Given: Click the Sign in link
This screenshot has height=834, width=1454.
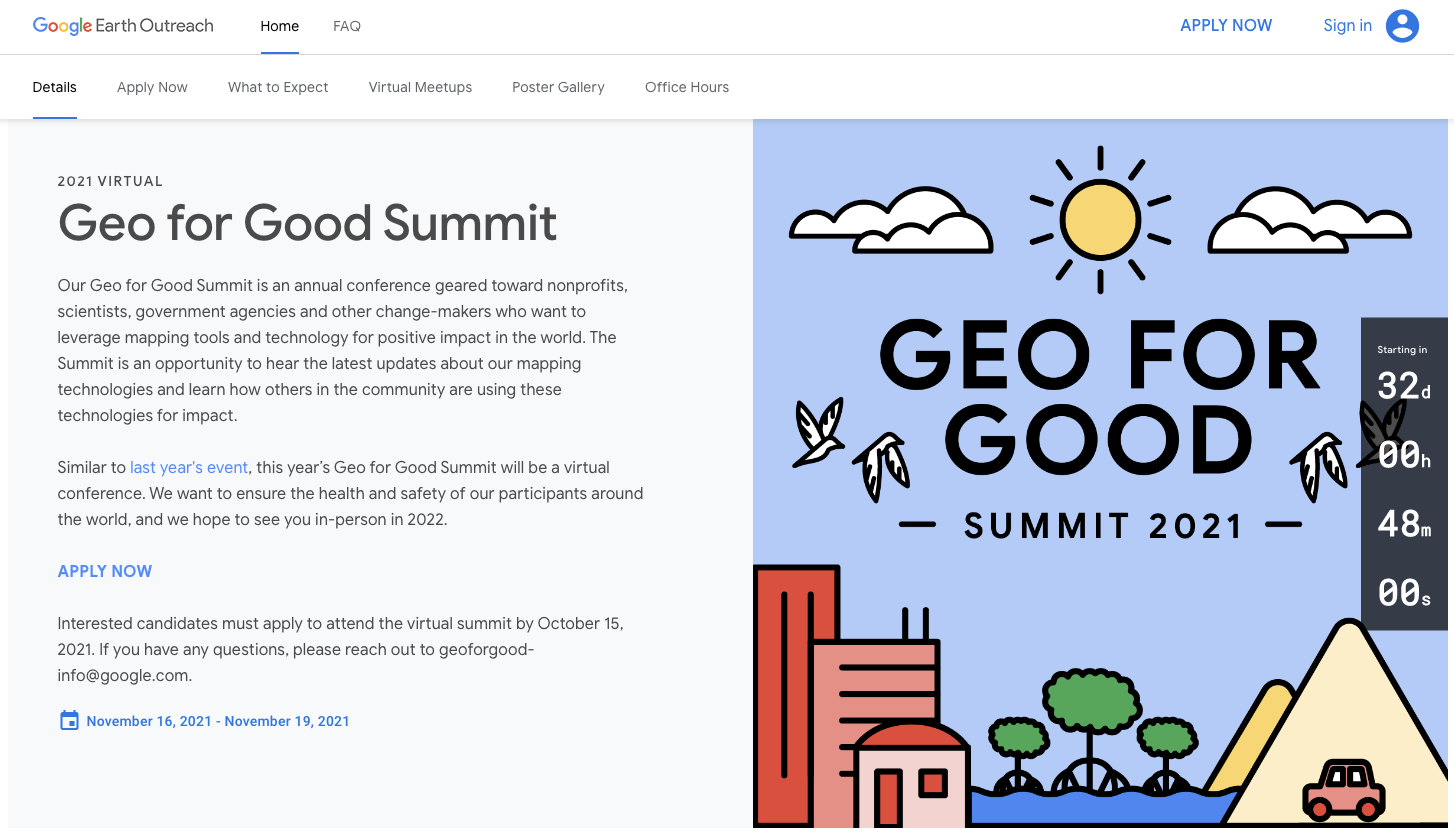Looking at the screenshot, I should (1347, 26).
